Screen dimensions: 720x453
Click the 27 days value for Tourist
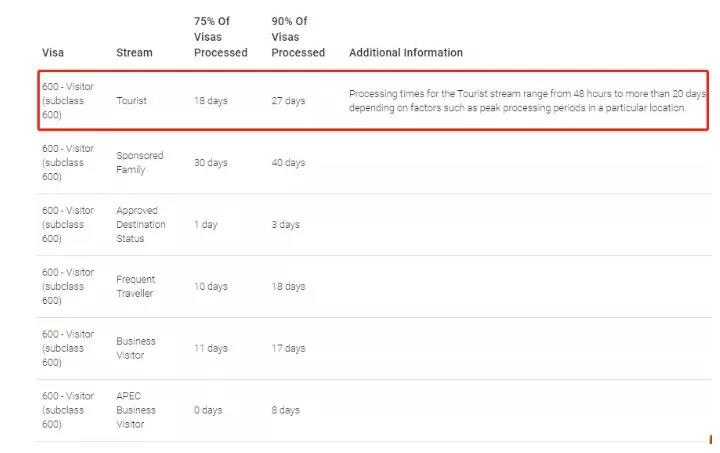(288, 101)
